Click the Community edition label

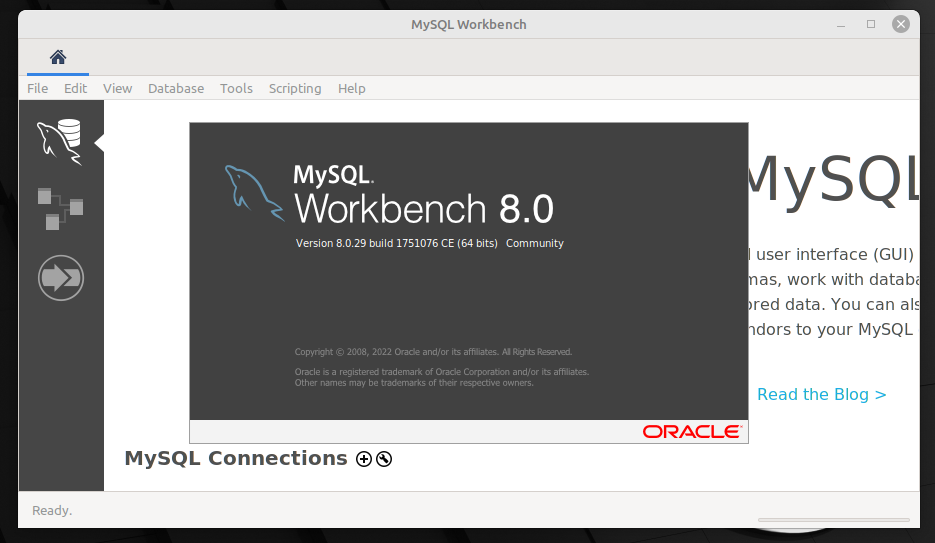tap(535, 243)
